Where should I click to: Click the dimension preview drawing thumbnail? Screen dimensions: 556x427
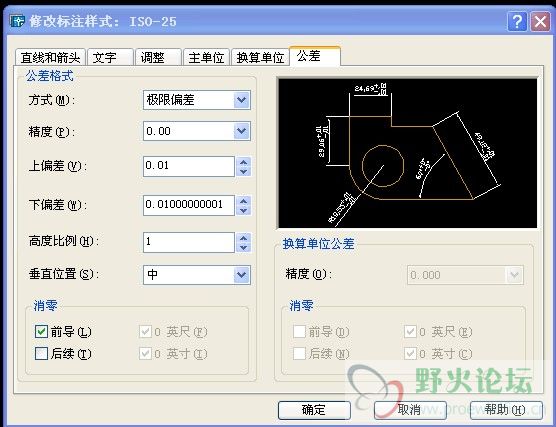pyautogui.click(x=408, y=153)
